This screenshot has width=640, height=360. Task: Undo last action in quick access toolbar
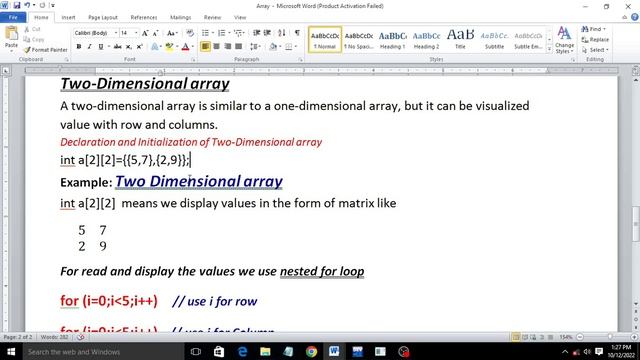point(27,5)
